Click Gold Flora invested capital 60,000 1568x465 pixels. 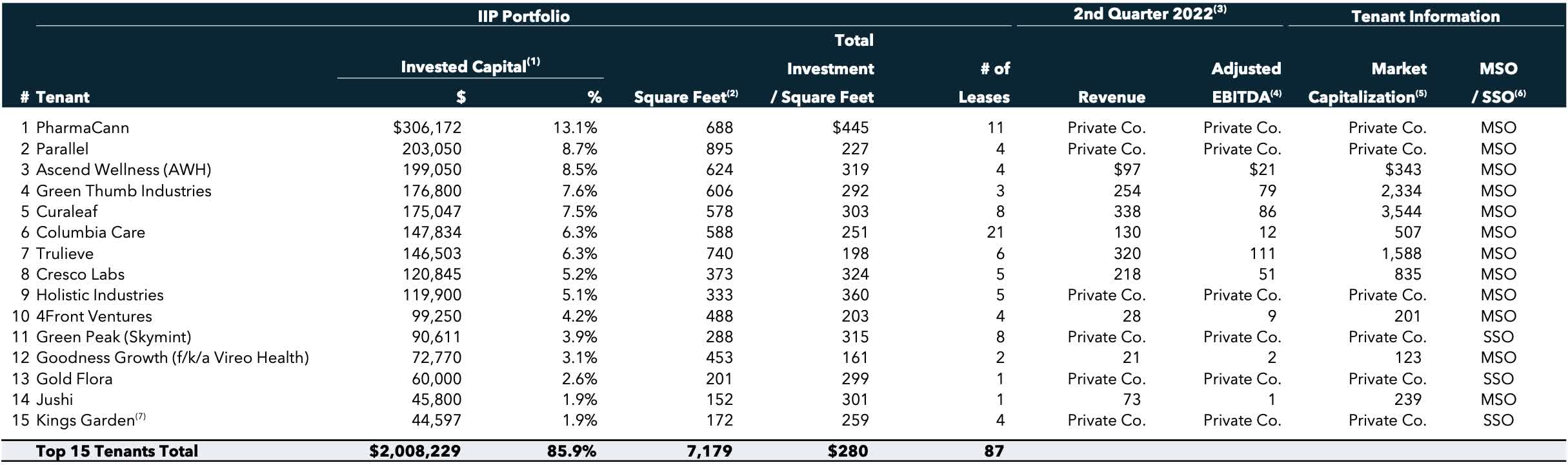(436, 379)
